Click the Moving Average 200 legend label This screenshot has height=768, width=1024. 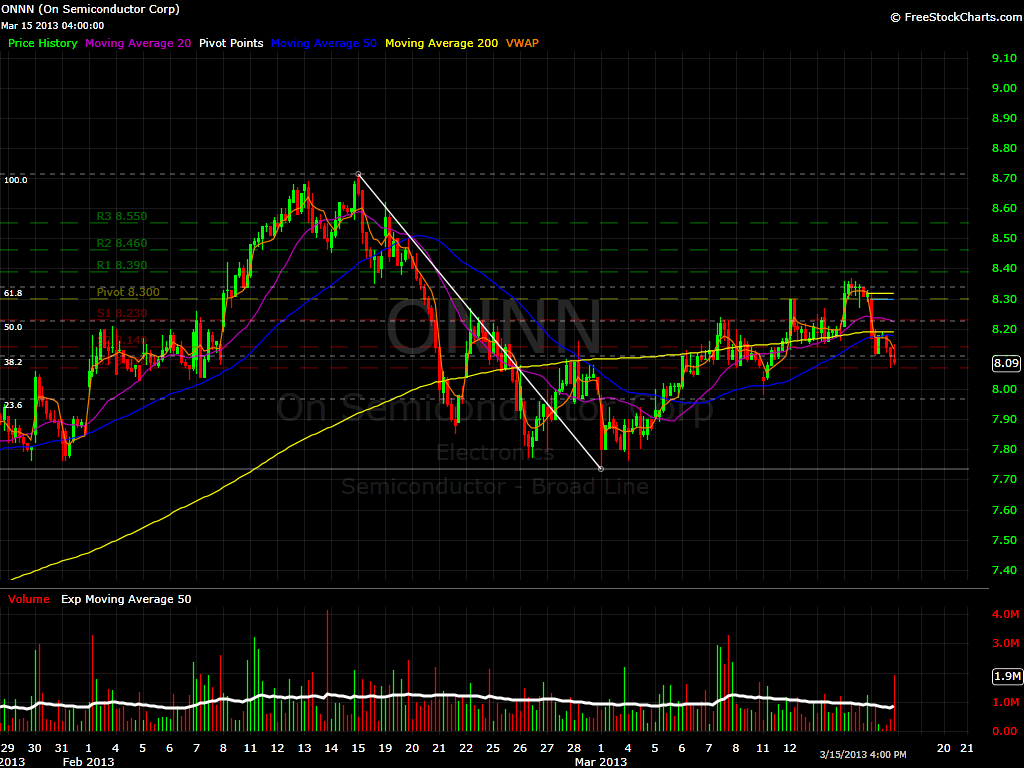pyautogui.click(x=441, y=43)
